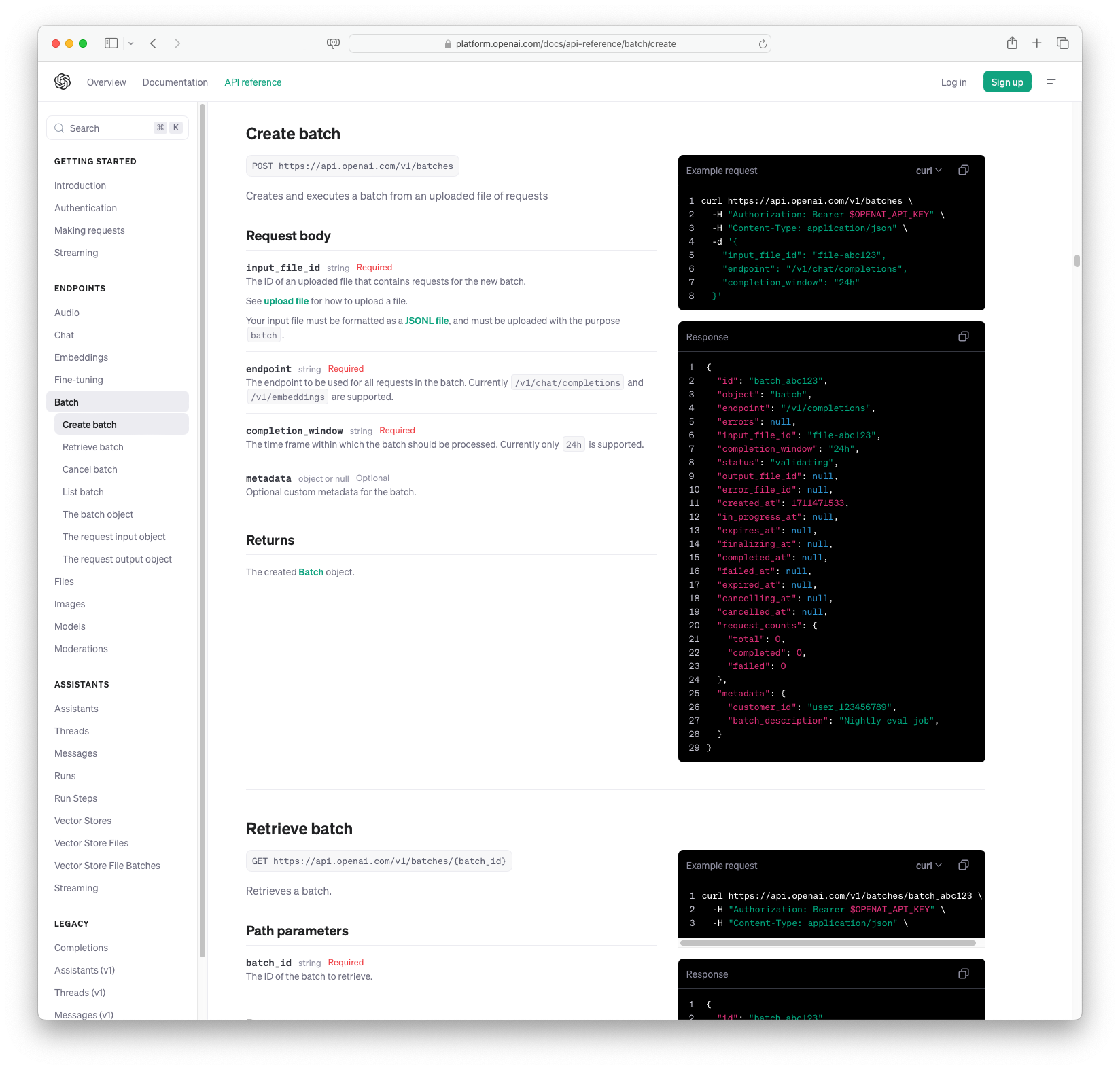Open the sidebar options chevron in Safari toolbar
Screen dimensions: 1120x1070
[131, 43]
